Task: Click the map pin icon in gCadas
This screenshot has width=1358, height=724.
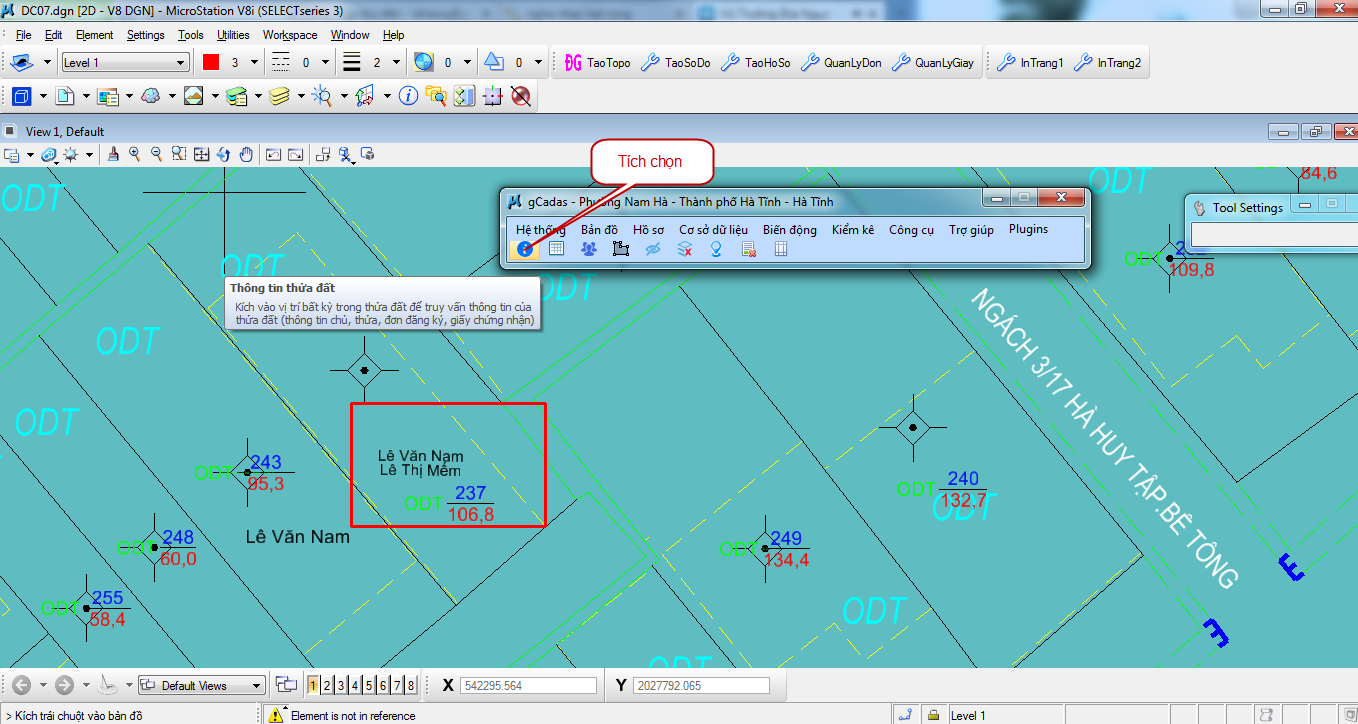Action: [716, 250]
